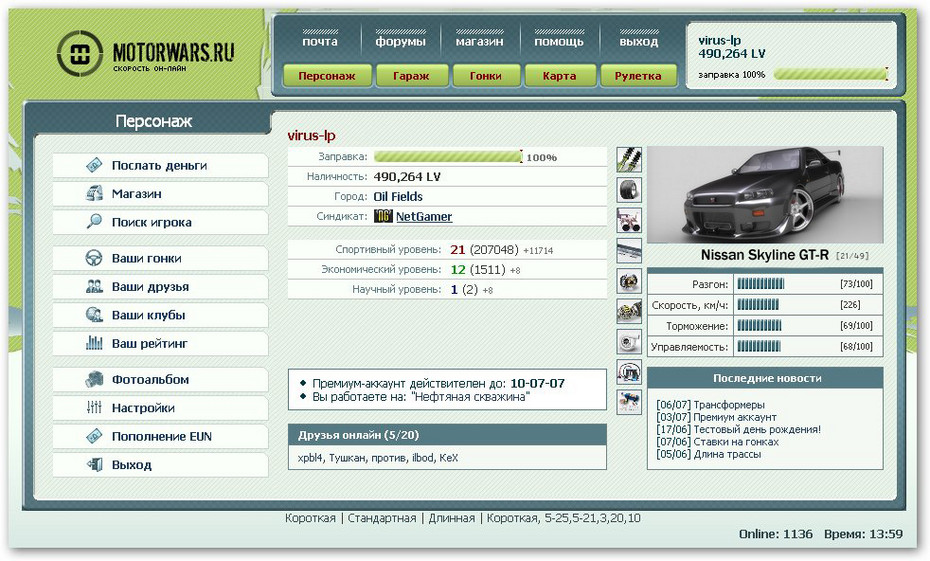The image size is (930, 561).
Task: Open Послать деньги in the sidebar
Action: tap(160, 165)
